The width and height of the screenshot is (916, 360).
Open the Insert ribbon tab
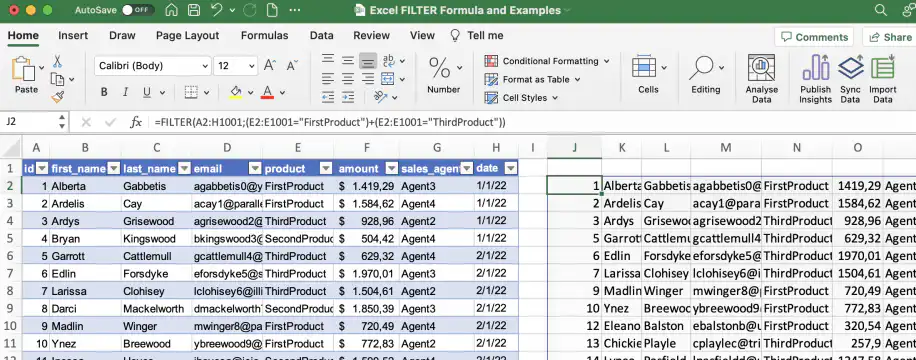point(73,36)
